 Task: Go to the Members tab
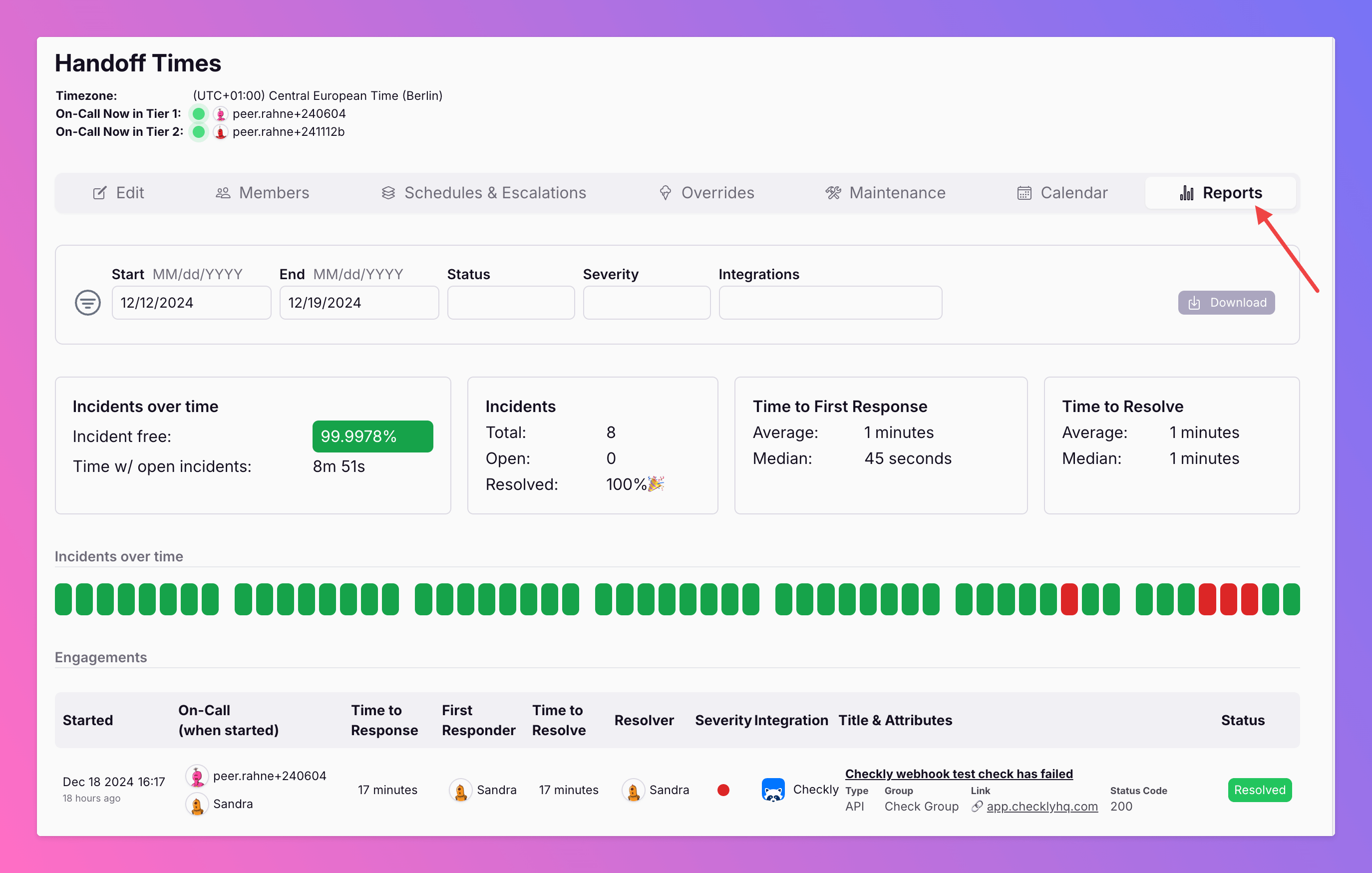(x=263, y=193)
